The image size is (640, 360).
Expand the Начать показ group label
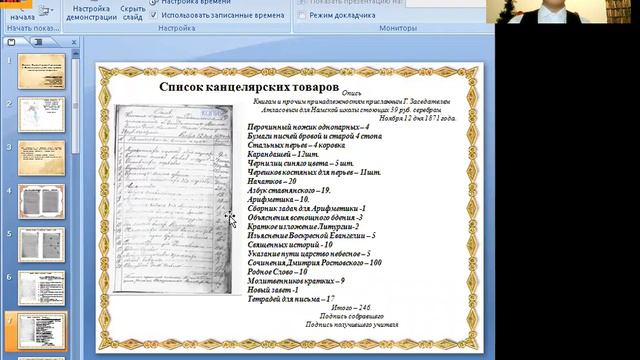click(x=33, y=28)
